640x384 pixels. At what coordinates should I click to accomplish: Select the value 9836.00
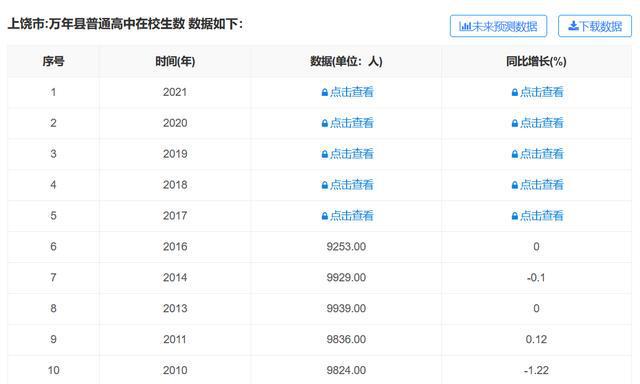click(346, 339)
